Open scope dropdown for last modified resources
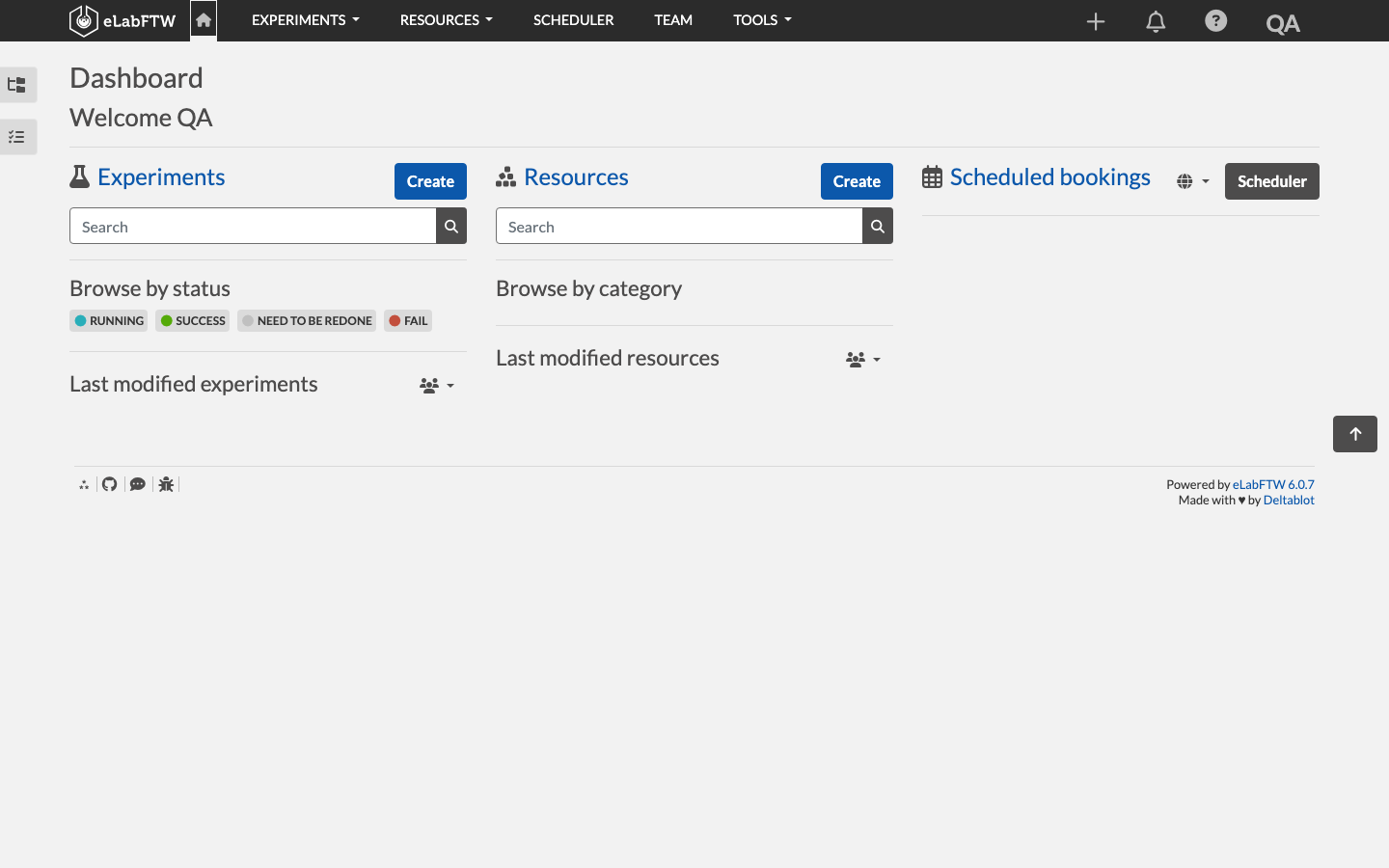The height and width of the screenshot is (868, 1389). pos(863,359)
